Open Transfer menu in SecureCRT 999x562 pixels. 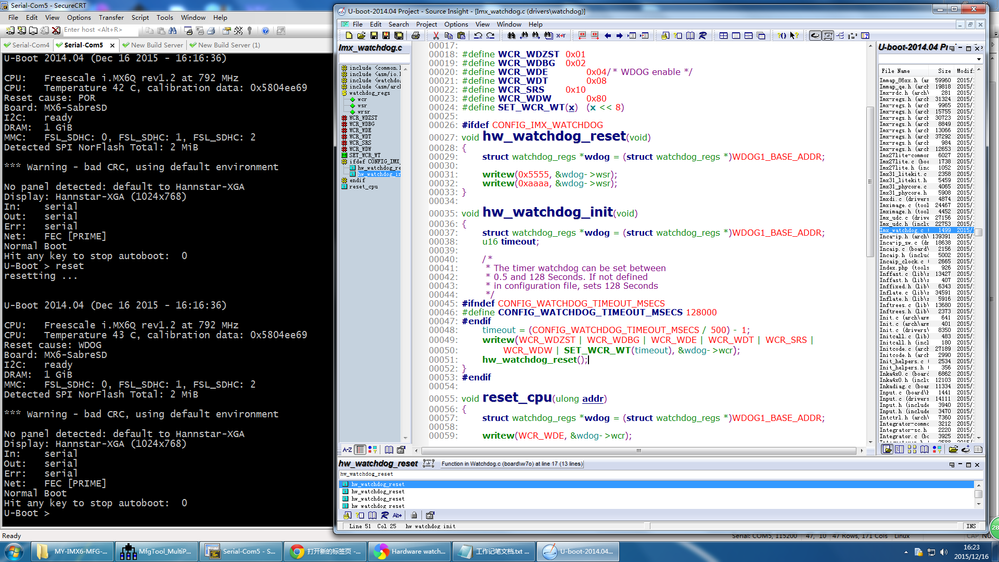coord(111,18)
